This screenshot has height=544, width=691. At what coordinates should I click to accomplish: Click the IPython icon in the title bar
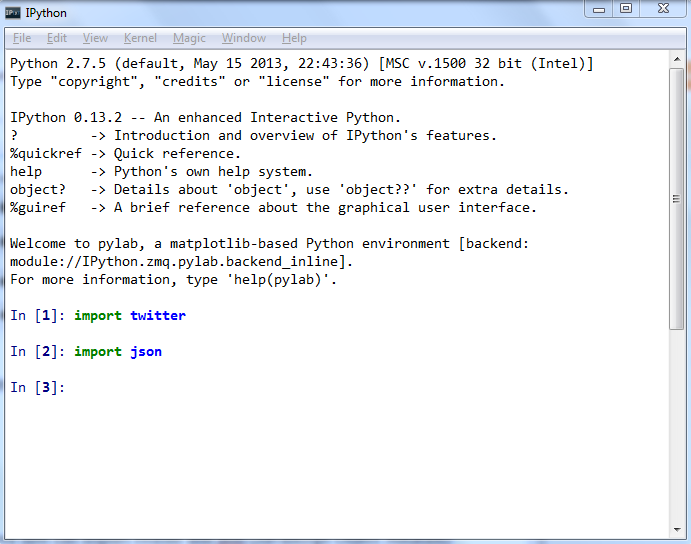(12, 13)
